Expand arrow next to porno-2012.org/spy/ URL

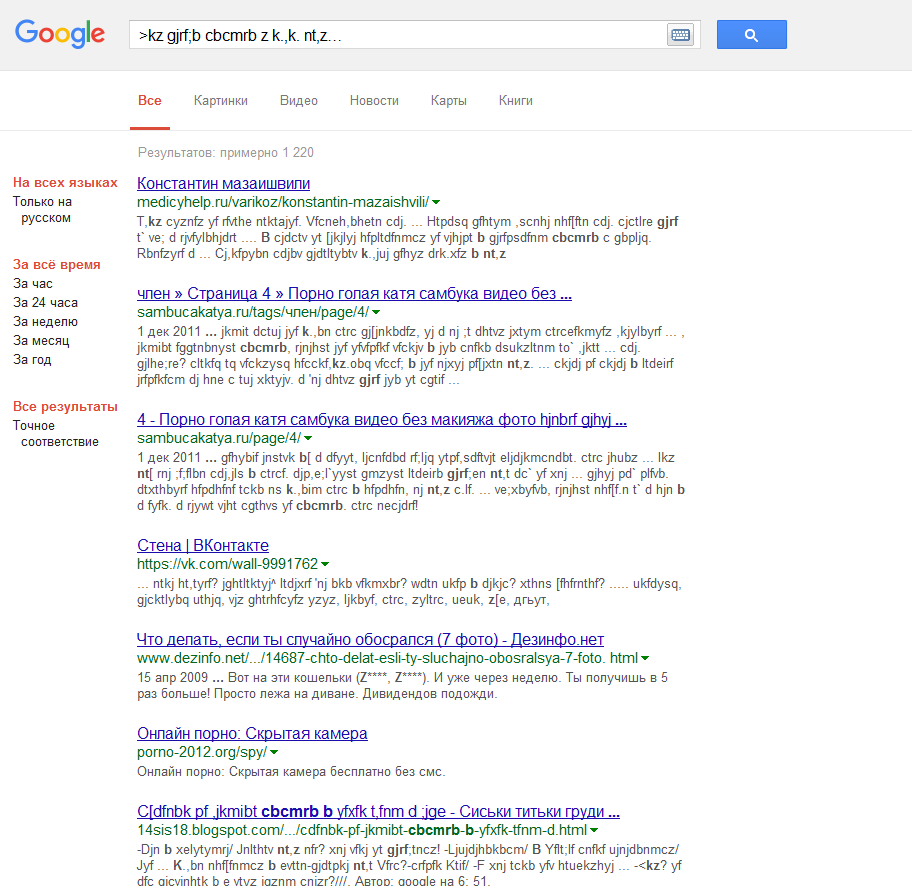click(274, 752)
